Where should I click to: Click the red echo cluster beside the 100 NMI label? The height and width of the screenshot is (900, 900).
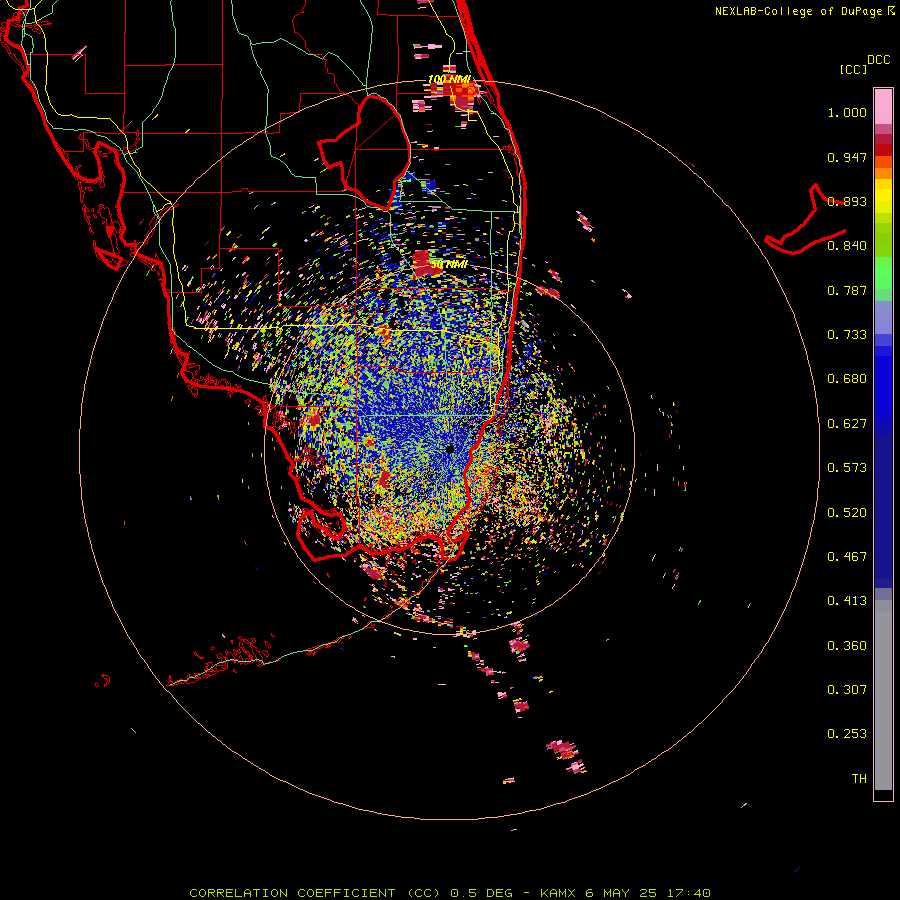coord(456,94)
